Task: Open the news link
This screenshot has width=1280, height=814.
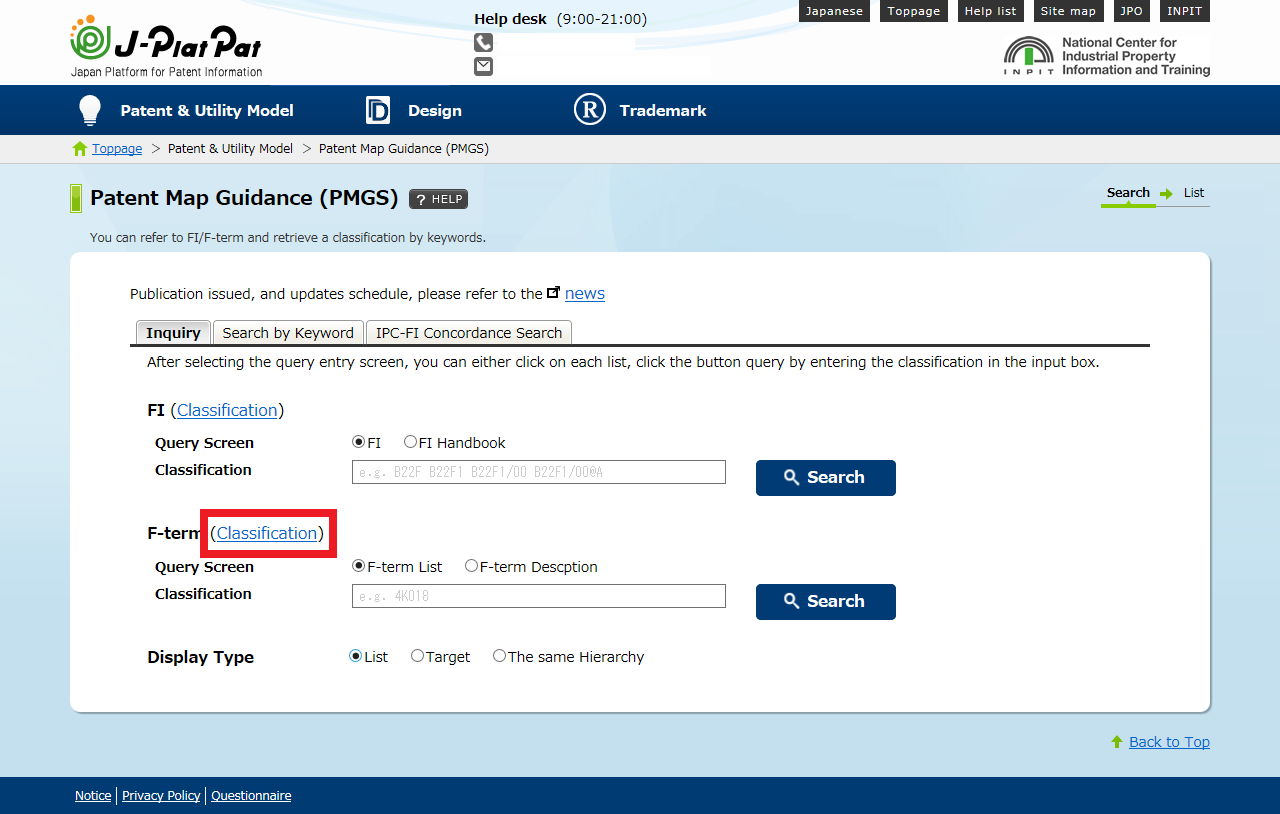Action: pyautogui.click(x=585, y=293)
